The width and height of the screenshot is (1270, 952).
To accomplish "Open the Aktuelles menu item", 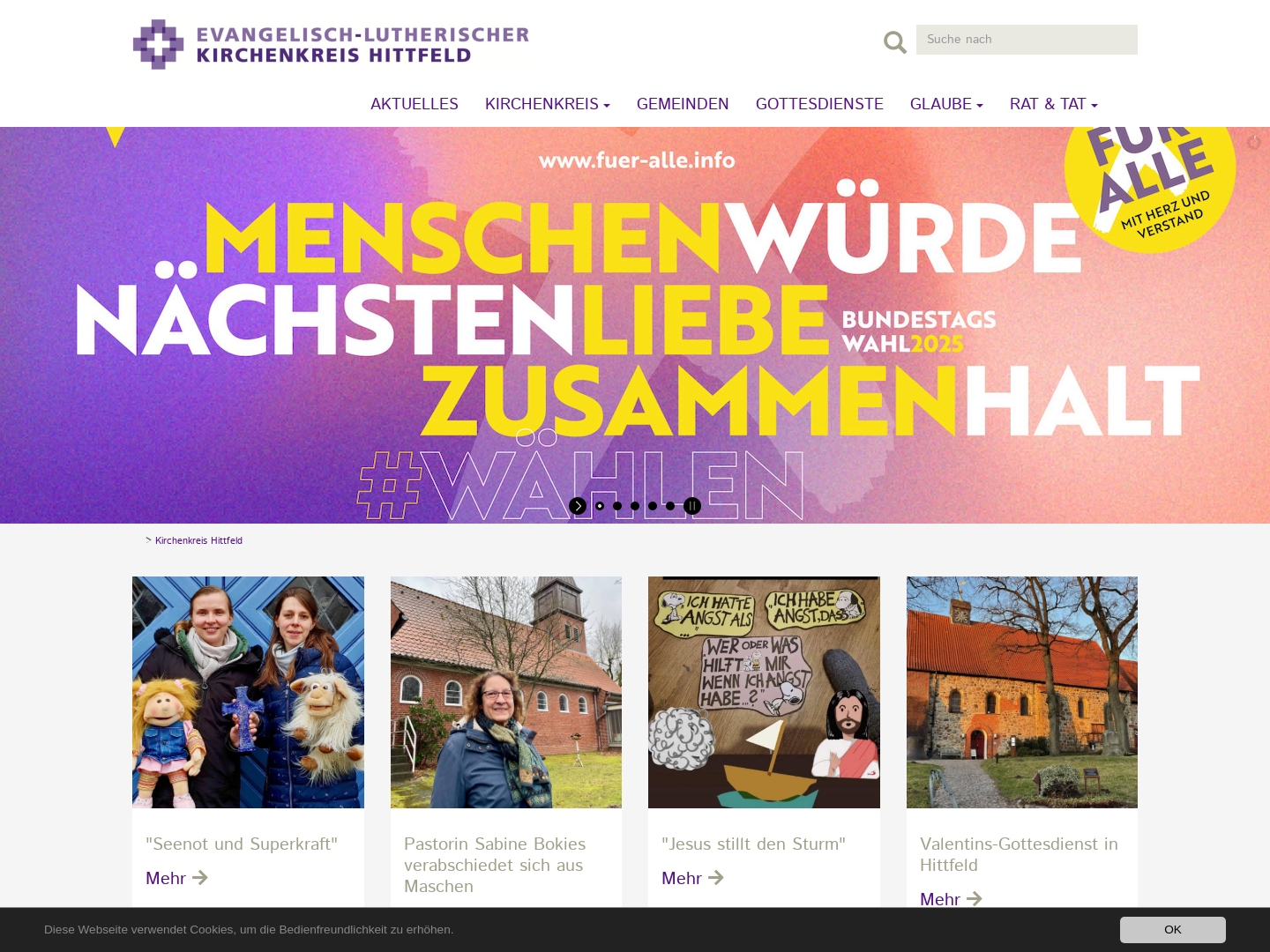I will coord(415,104).
